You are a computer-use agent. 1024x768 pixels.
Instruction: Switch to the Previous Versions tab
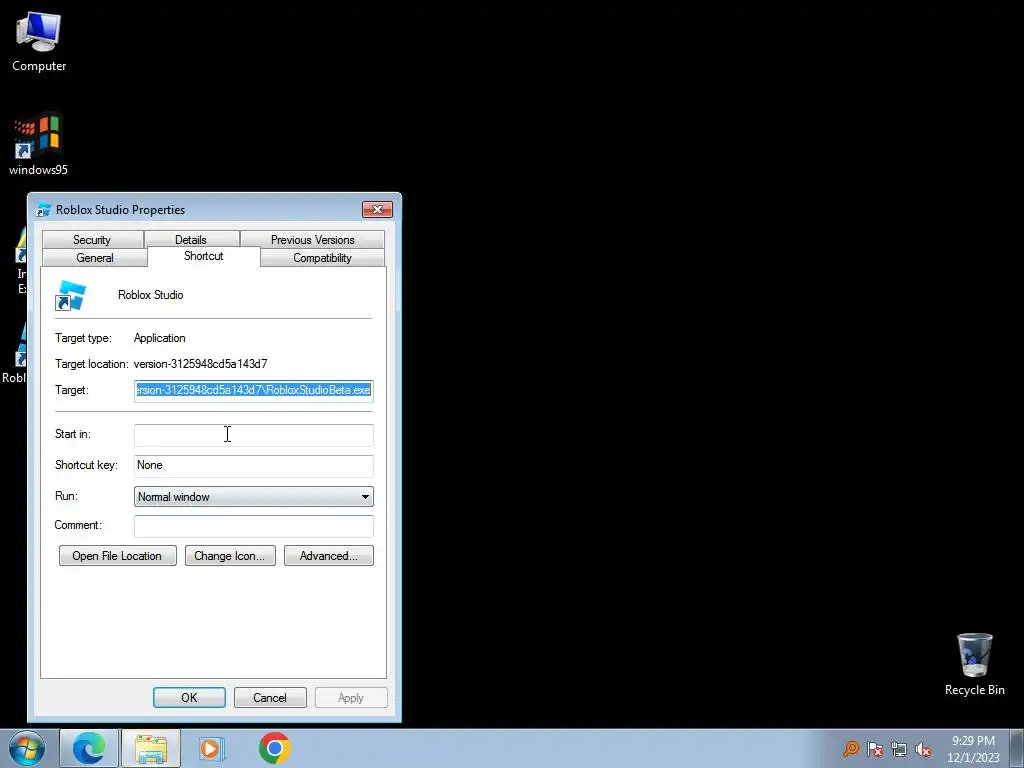pos(313,240)
